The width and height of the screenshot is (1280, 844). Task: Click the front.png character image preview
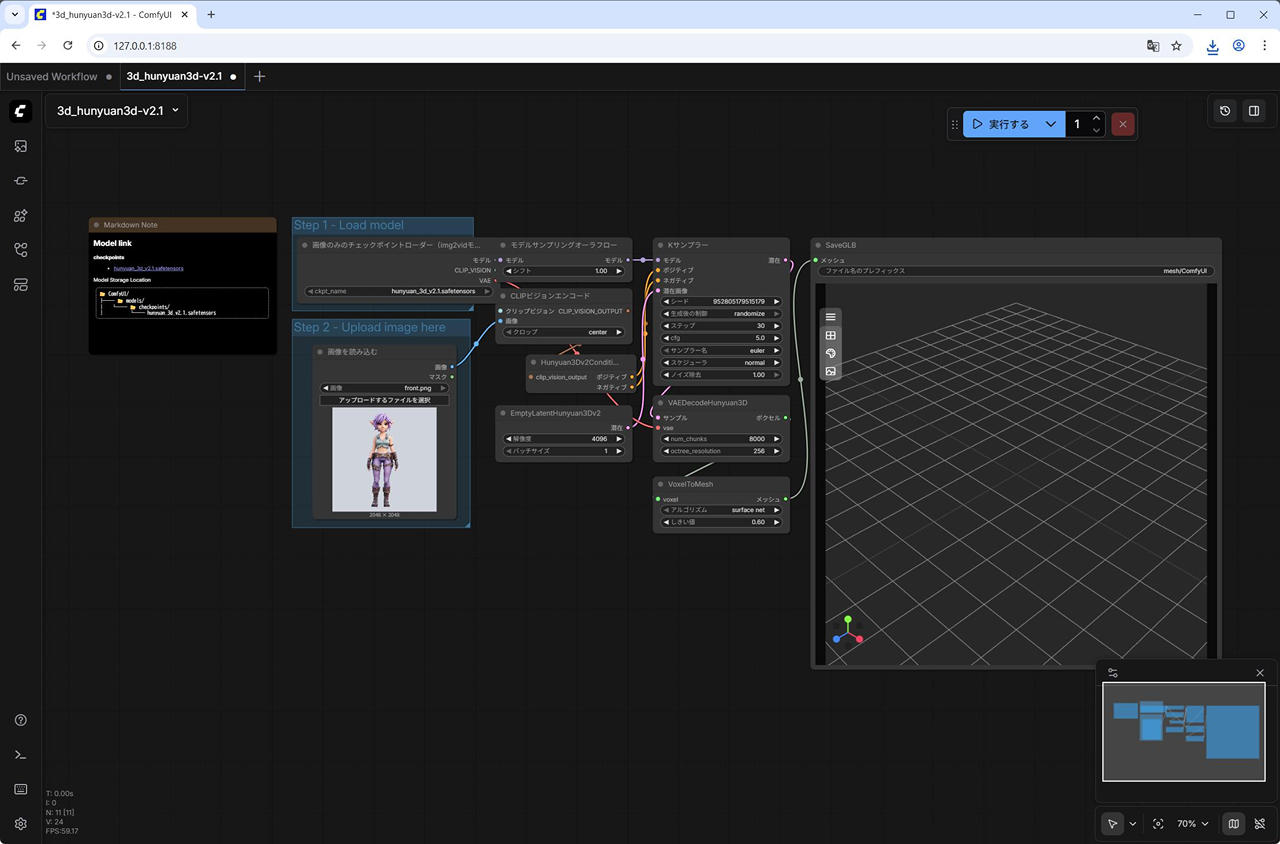(384, 459)
